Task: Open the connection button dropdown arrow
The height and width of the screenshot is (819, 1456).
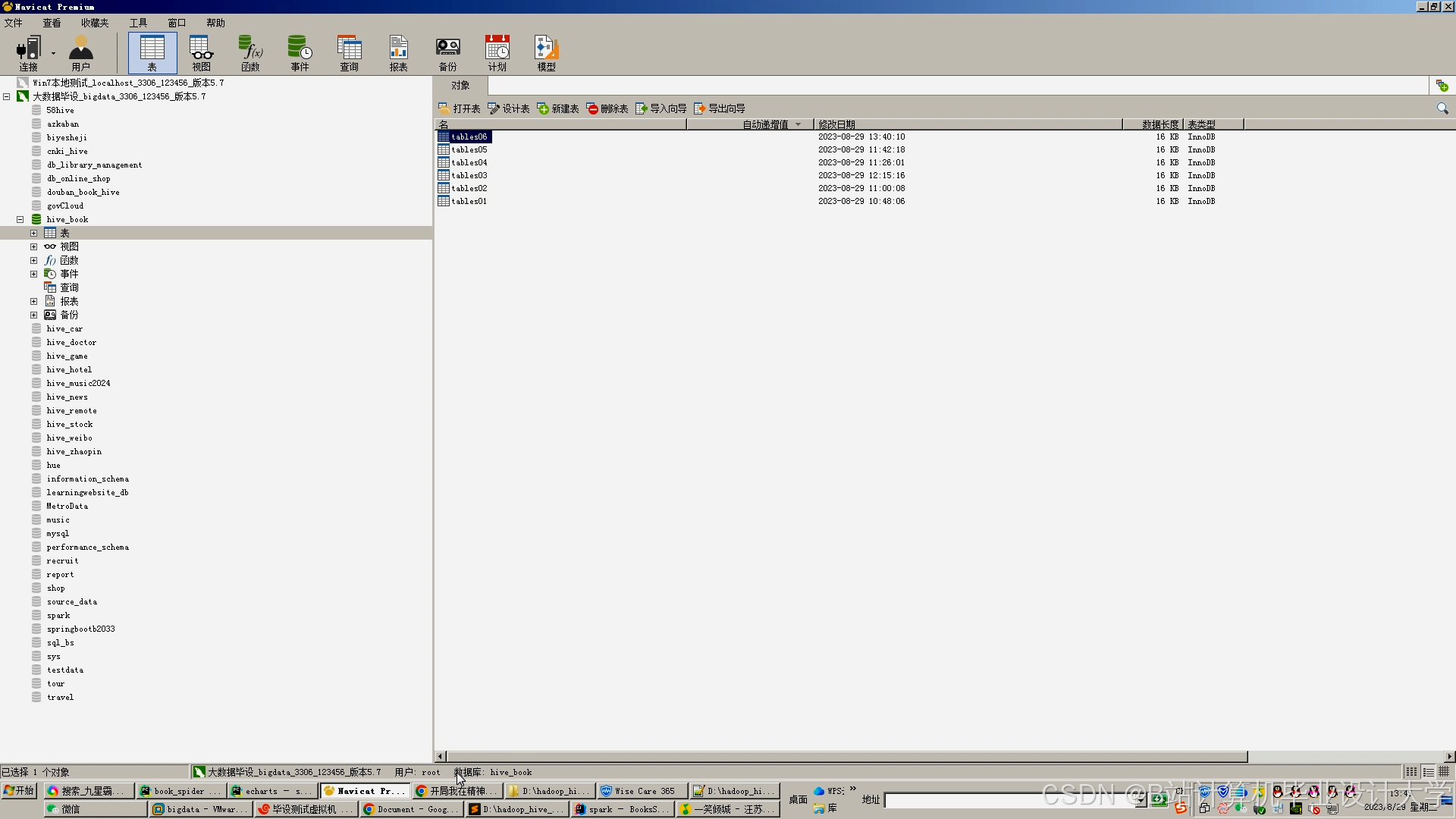Action: 53,53
